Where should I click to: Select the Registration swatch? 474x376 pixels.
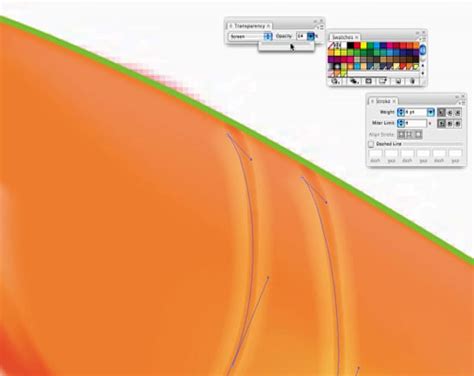pos(337,45)
